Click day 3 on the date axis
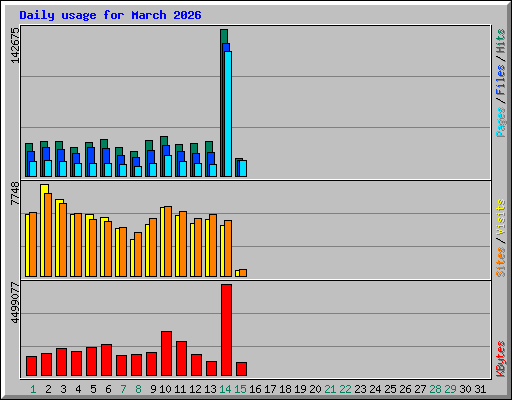 (x=63, y=389)
